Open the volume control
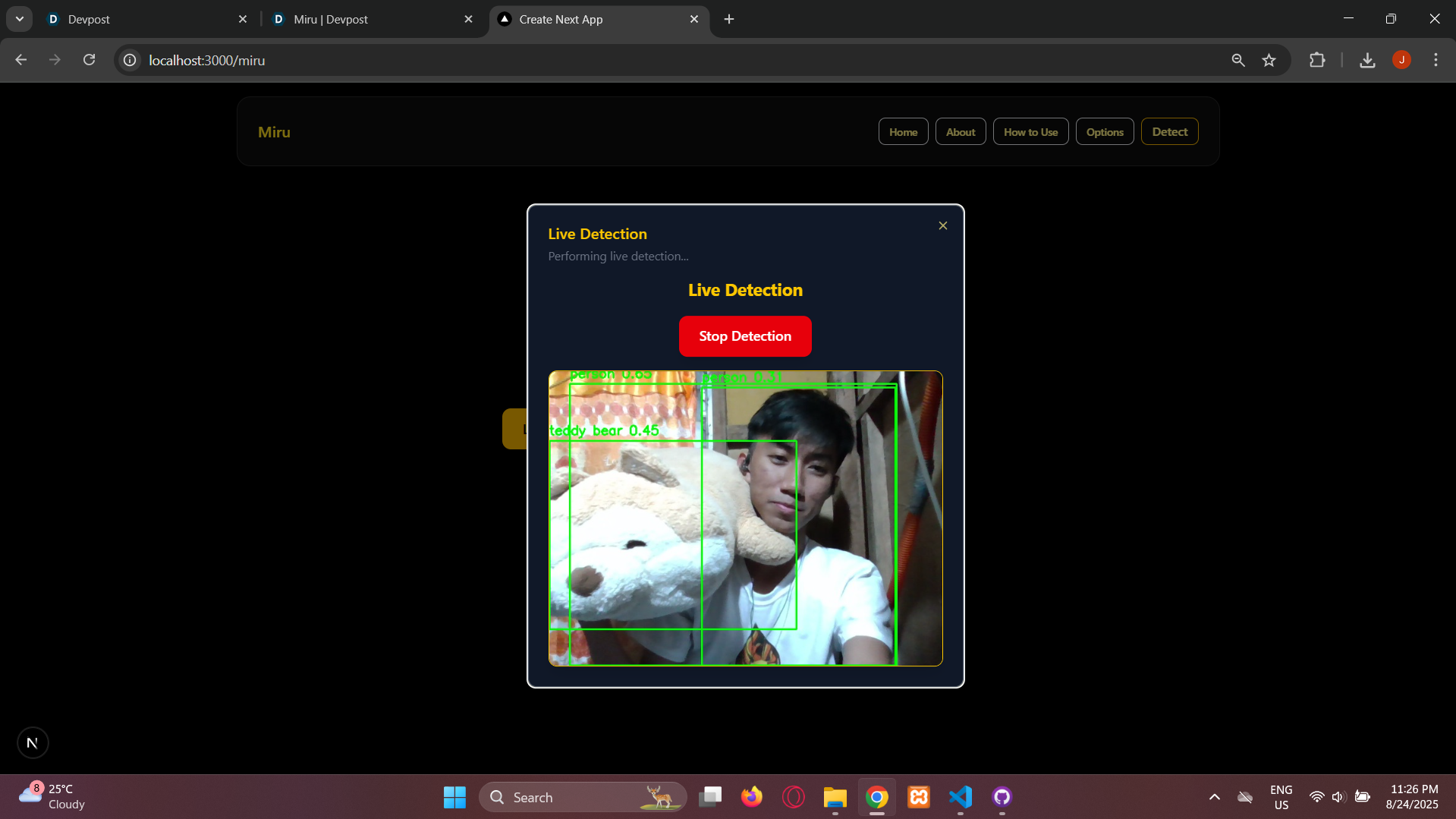The width and height of the screenshot is (1456, 819). tap(1338, 797)
